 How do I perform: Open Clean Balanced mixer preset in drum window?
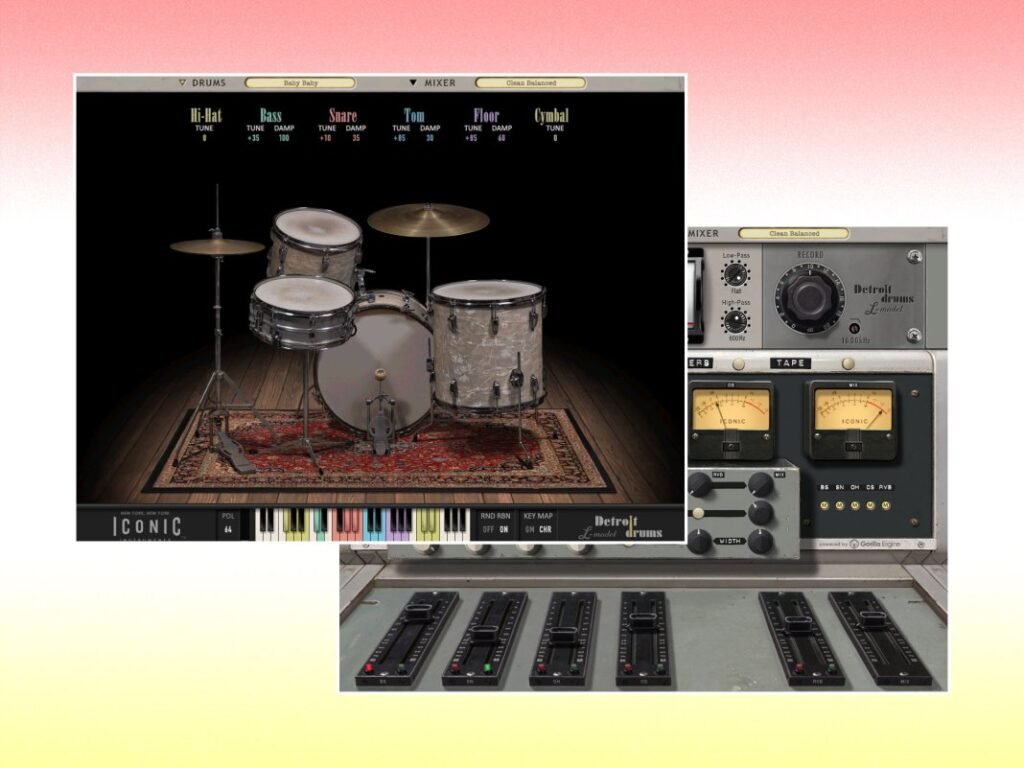(531, 83)
